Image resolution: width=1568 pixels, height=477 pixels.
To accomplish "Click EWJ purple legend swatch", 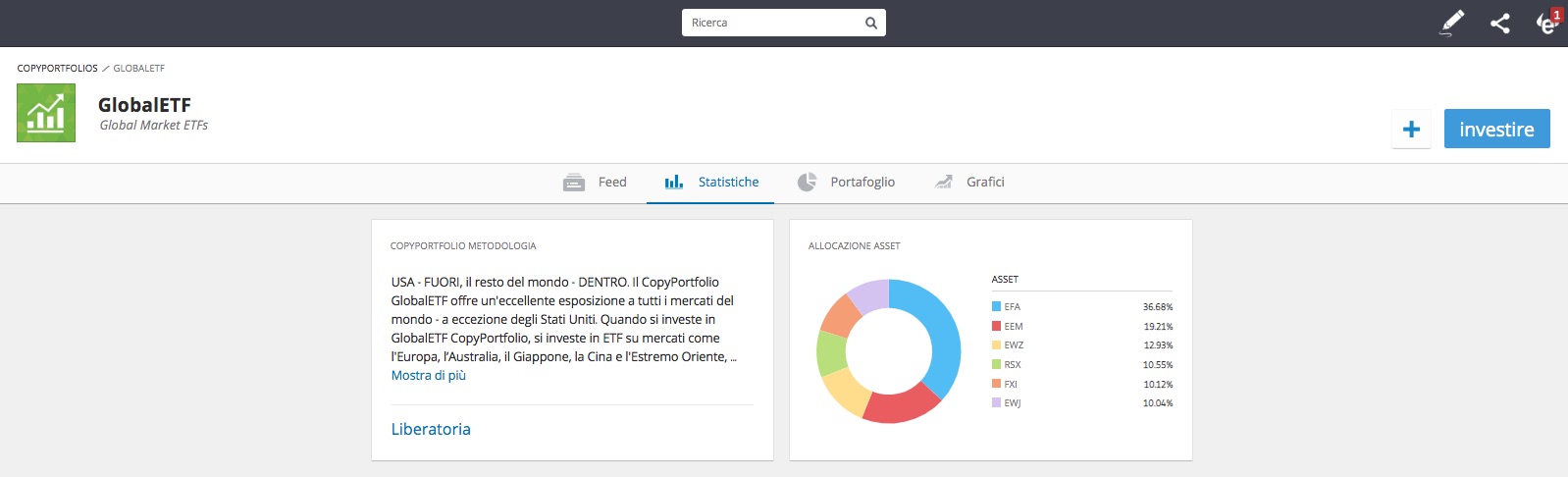I will click(996, 402).
